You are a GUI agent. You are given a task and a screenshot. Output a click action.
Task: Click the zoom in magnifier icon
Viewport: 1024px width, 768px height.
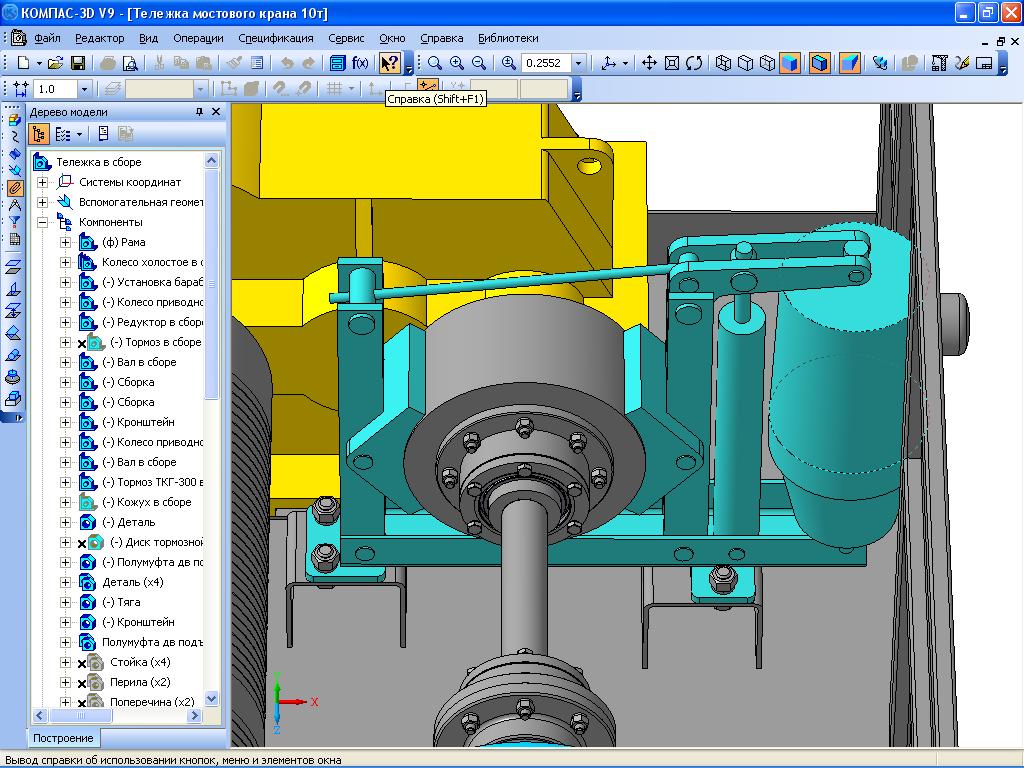pos(457,63)
